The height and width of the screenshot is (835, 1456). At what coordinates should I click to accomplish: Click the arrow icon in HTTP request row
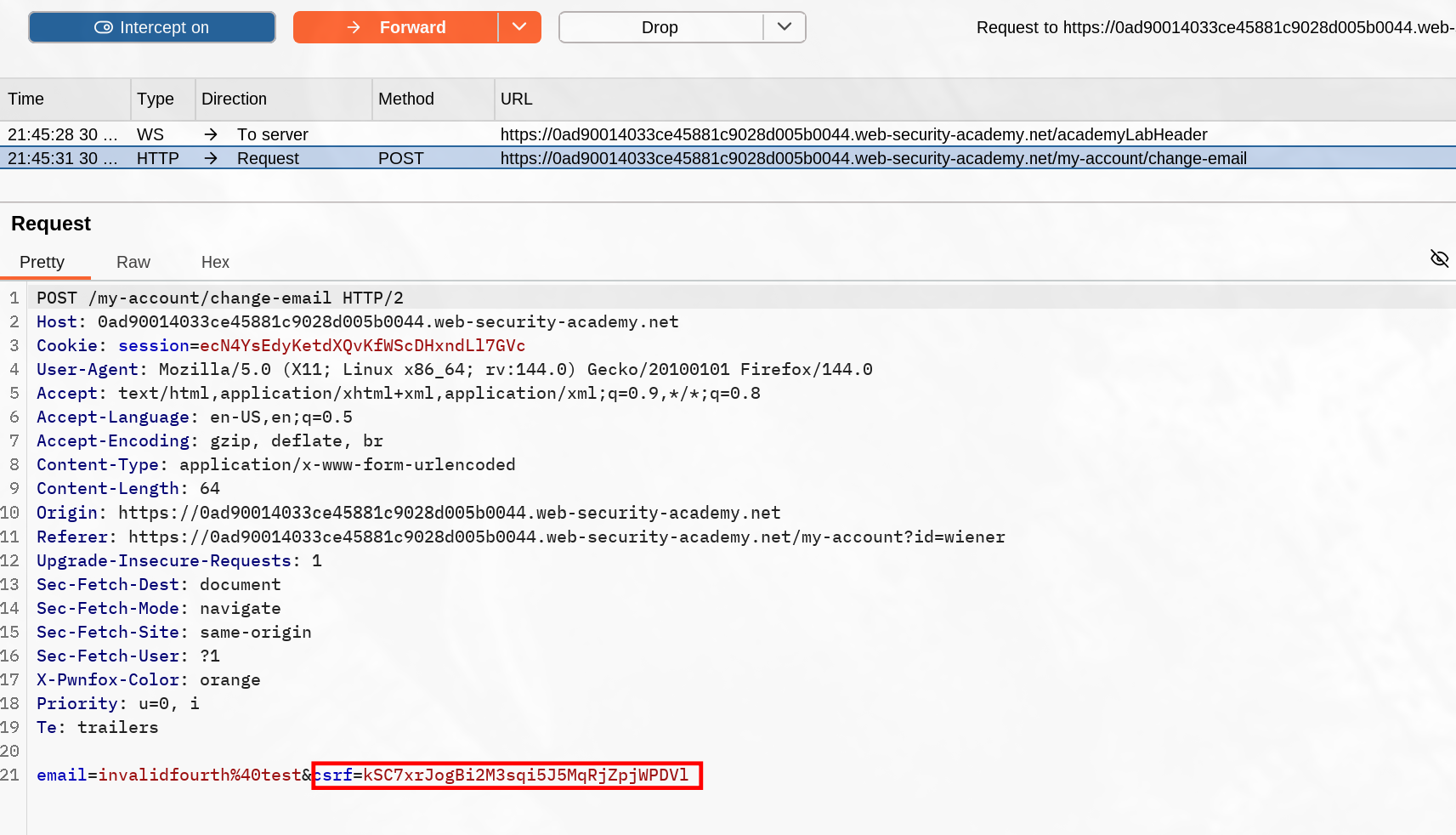click(211, 158)
